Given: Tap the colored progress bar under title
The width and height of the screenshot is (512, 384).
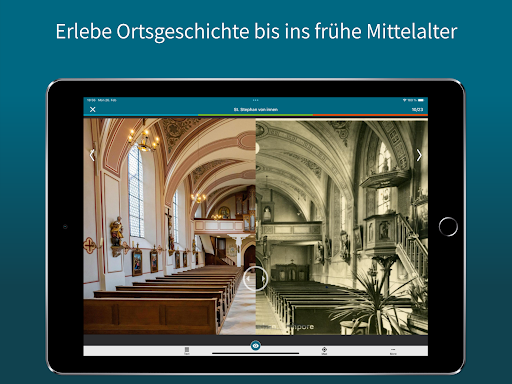Looking at the screenshot, I should [256, 115].
